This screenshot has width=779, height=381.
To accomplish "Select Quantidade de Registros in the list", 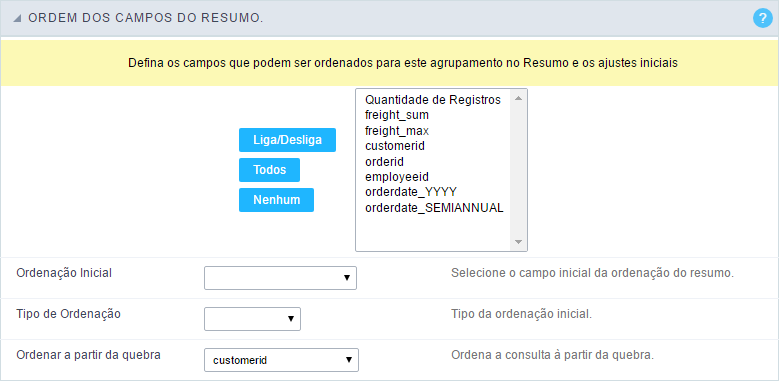I will tap(433, 100).
